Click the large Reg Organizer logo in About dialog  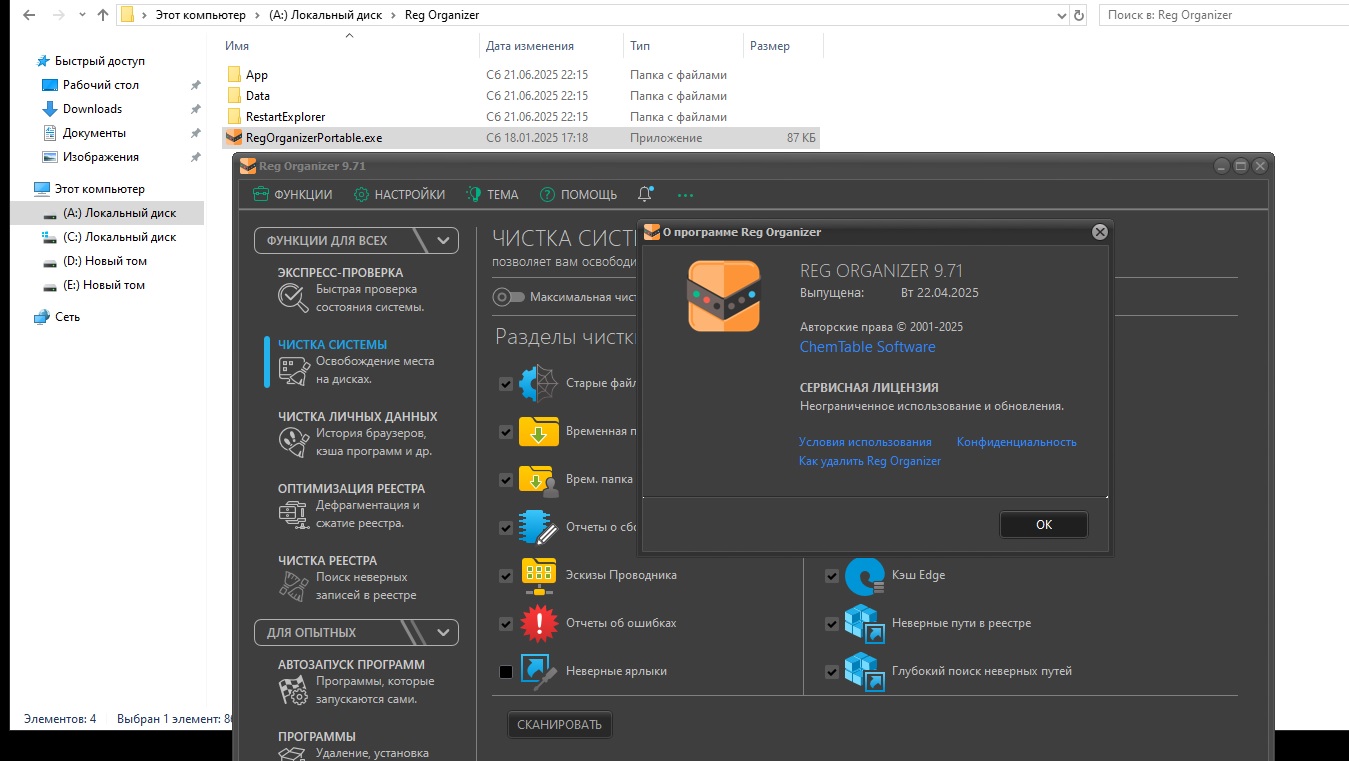click(x=724, y=296)
